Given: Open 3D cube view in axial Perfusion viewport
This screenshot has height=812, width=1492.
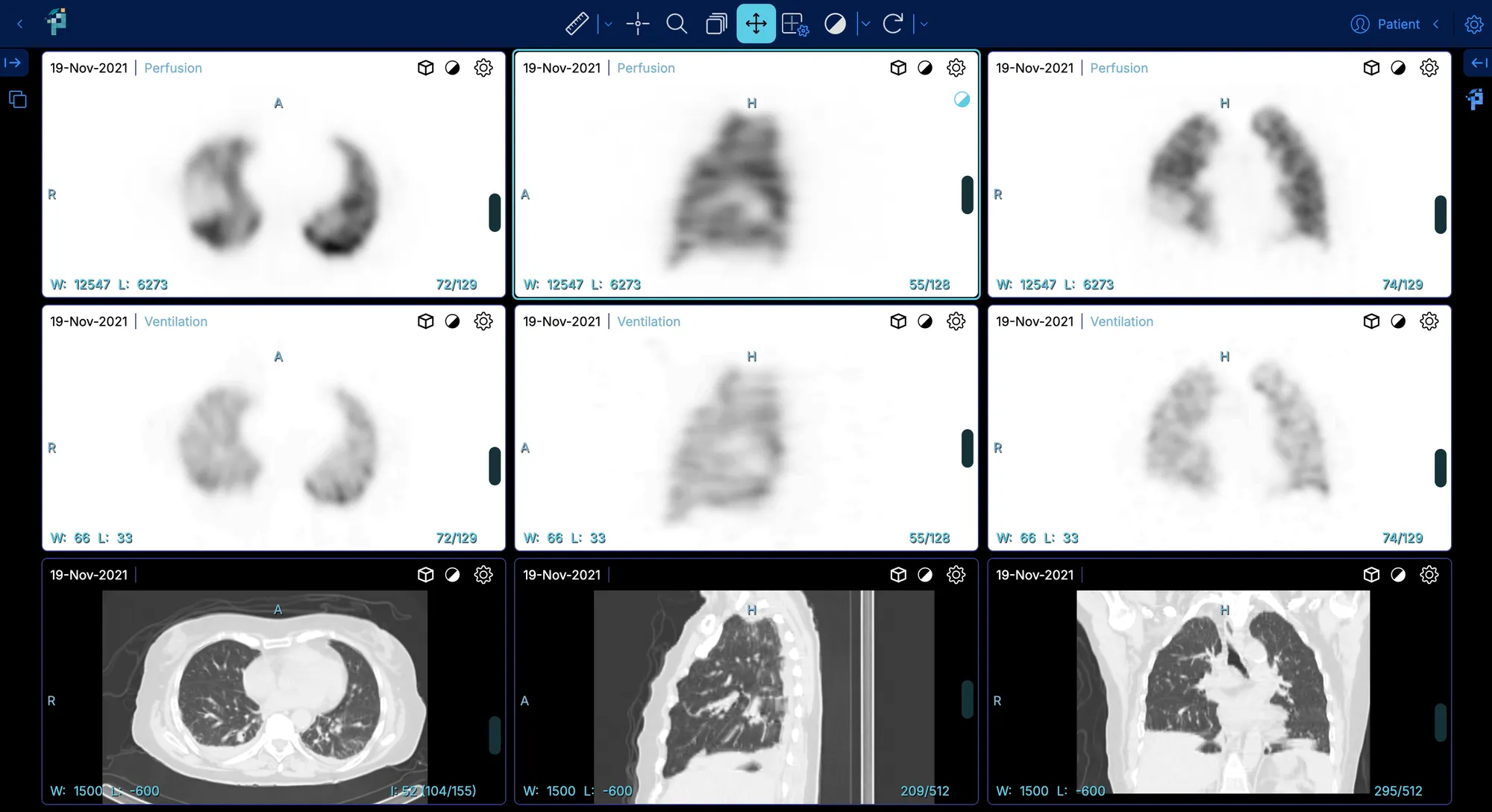Looking at the screenshot, I should click(425, 68).
